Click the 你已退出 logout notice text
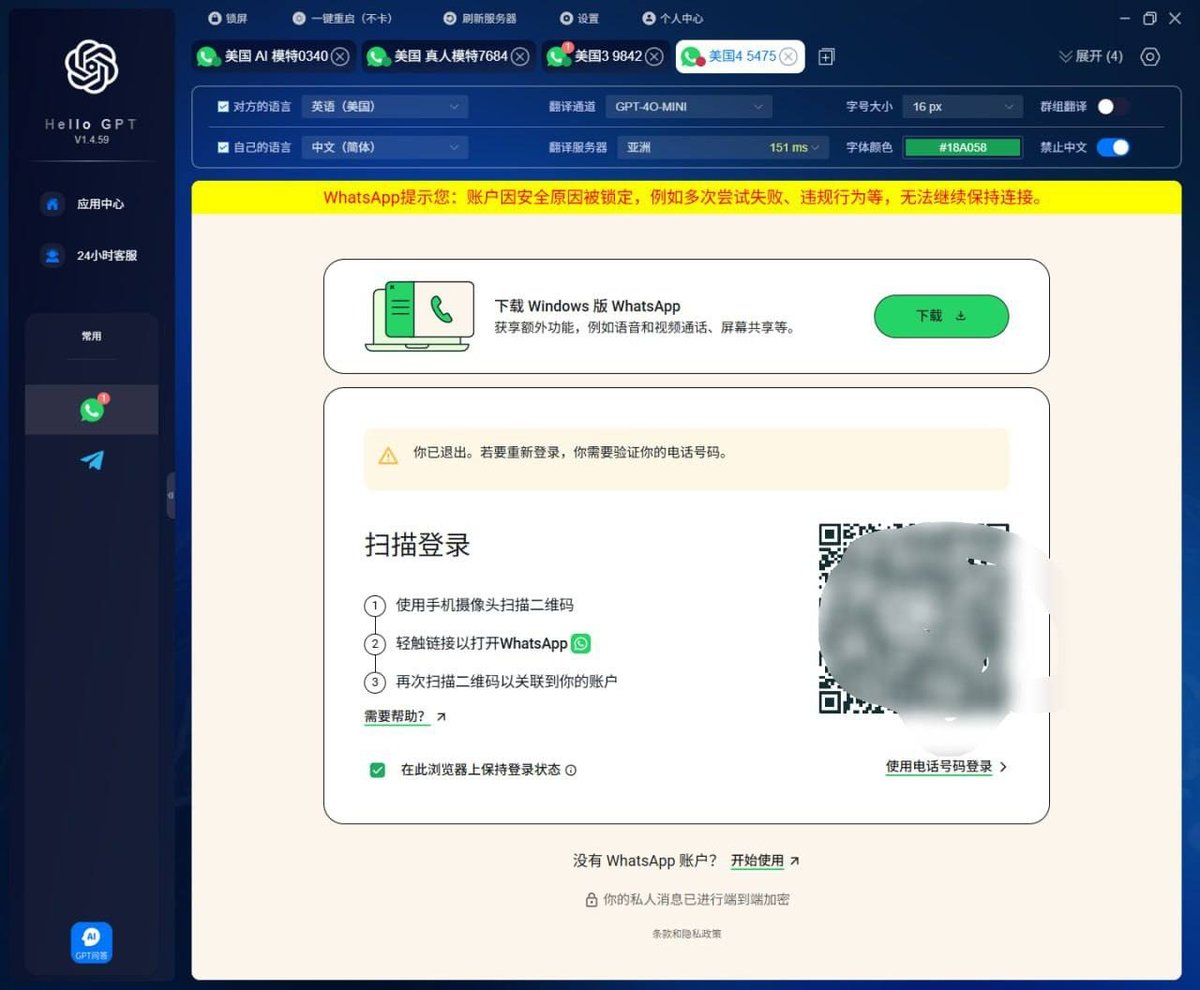 [570, 452]
